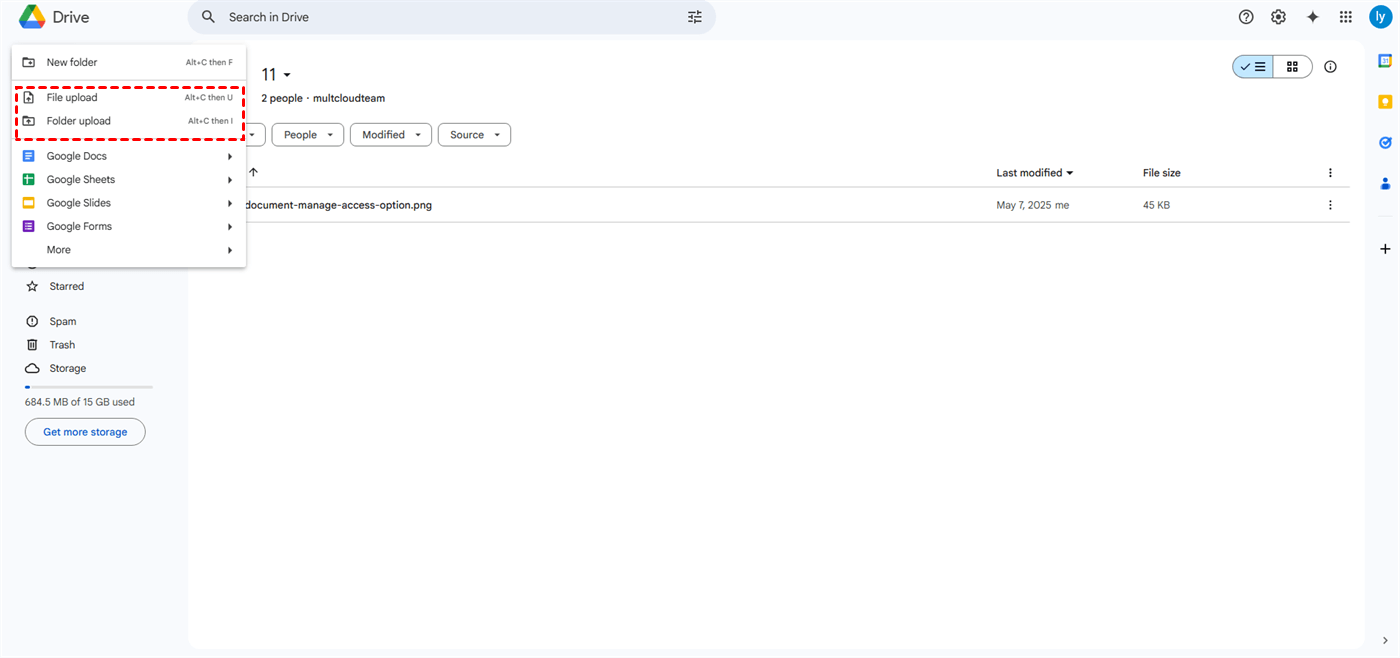Click in the Search in Drive field
This screenshot has width=1400, height=658.
click(452, 17)
